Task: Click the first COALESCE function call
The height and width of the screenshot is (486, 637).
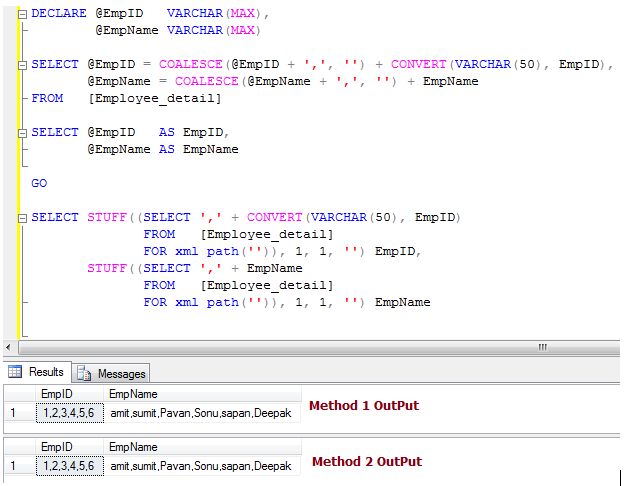Action: click(191, 65)
